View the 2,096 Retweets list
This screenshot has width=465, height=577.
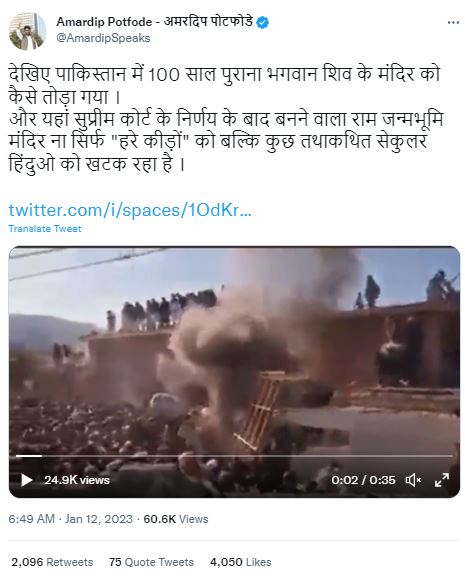(x=52, y=562)
